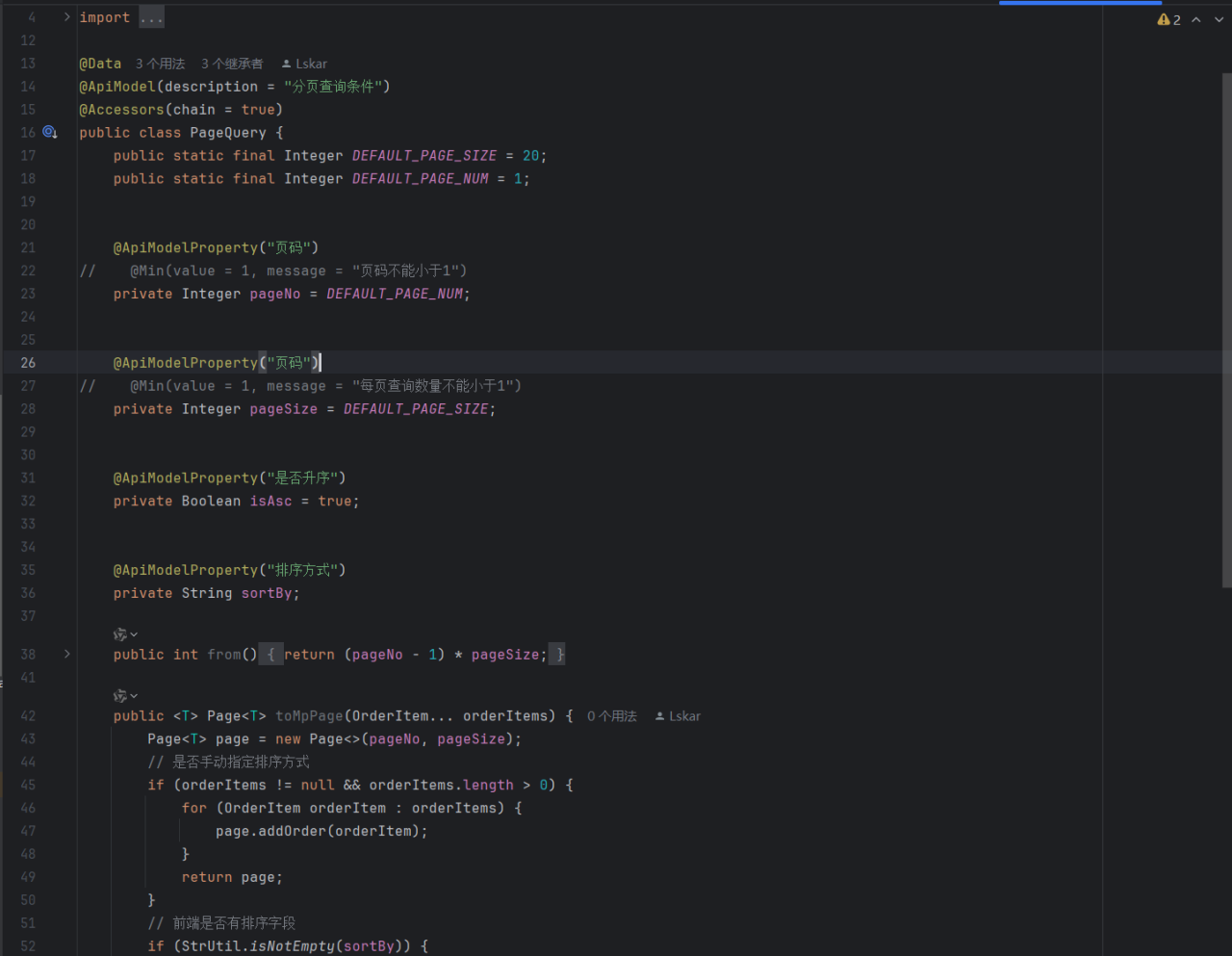The height and width of the screenshot is (956, 1232).
Task: Click the inheritors gutter icon beside PageQuery
Action: pos(50,132)
